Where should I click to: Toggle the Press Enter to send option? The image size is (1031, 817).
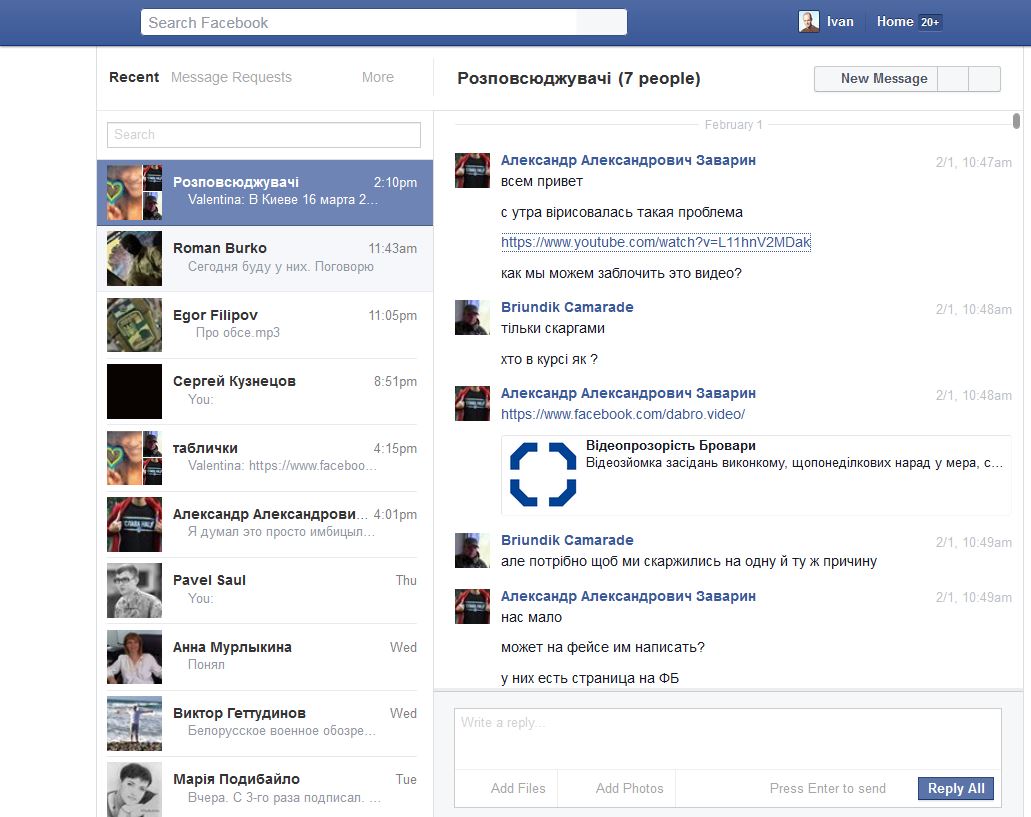pos(827,788)
